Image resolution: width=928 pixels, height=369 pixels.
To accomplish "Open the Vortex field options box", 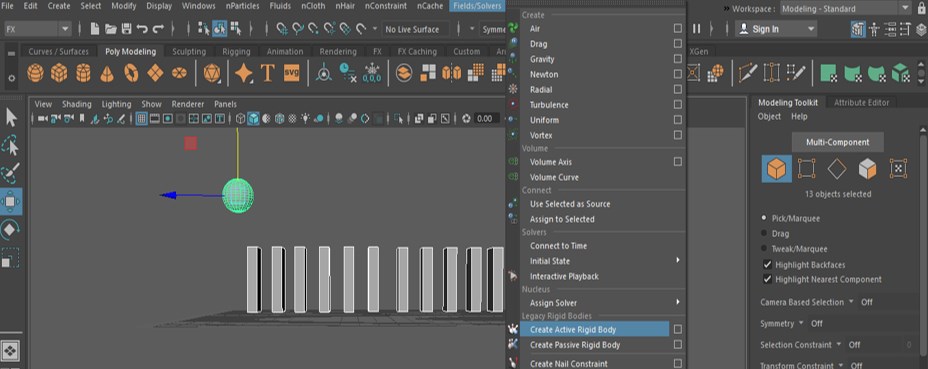I will pos(678,135).
